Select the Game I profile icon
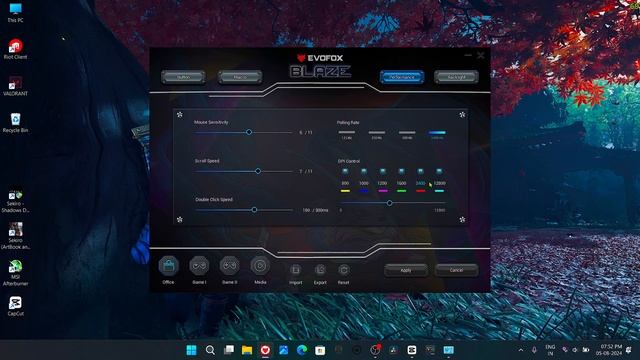640x360 pixels. point(199,266)
